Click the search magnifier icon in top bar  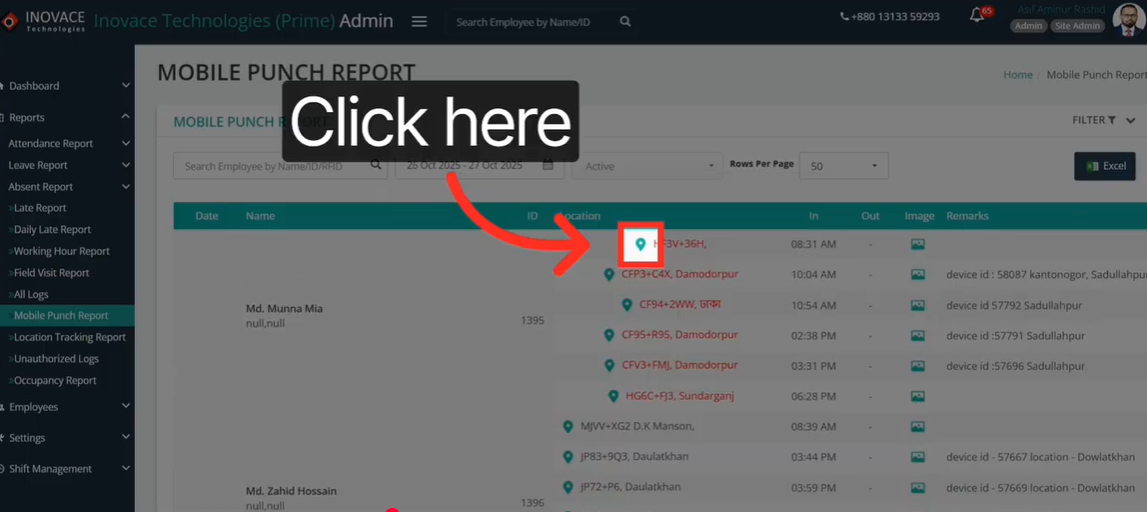[625, 22]
